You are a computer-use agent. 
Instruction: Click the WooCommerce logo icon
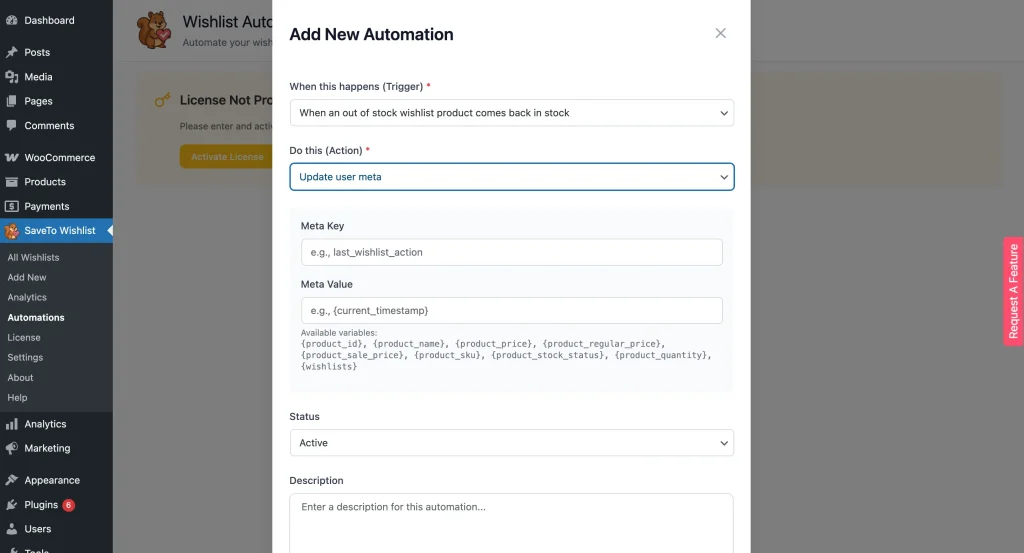pyautogui.click(x=12, y=158)
